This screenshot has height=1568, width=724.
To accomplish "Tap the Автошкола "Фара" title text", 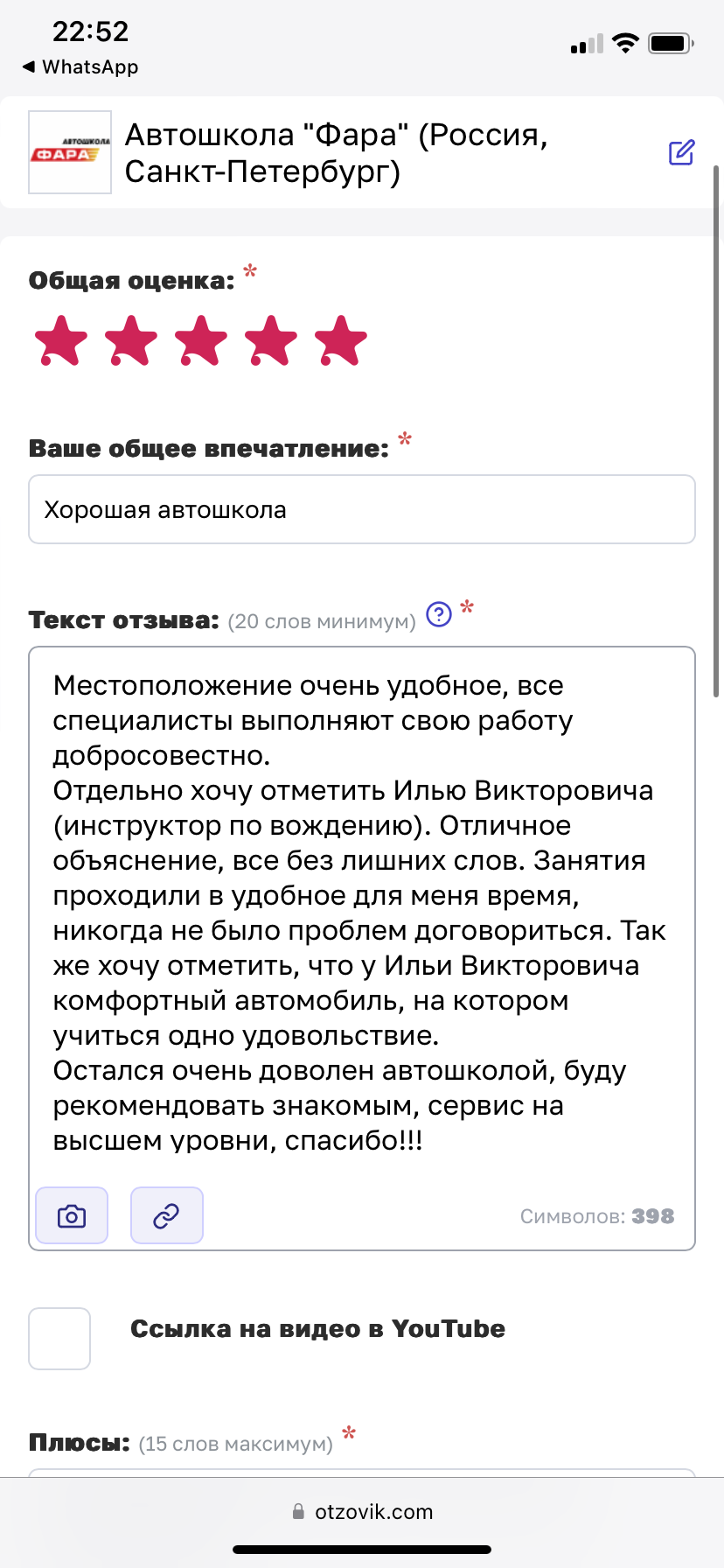I will (336, 152).
